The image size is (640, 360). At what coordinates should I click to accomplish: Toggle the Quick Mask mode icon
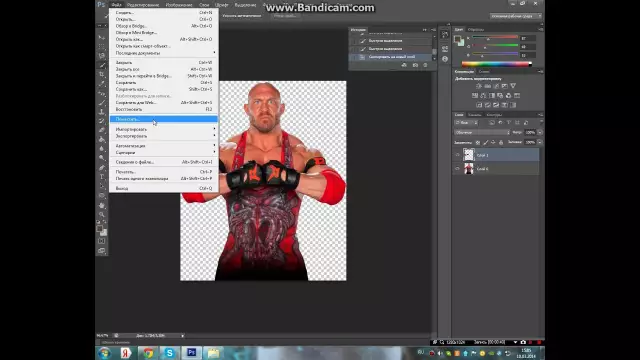(102, 241)
